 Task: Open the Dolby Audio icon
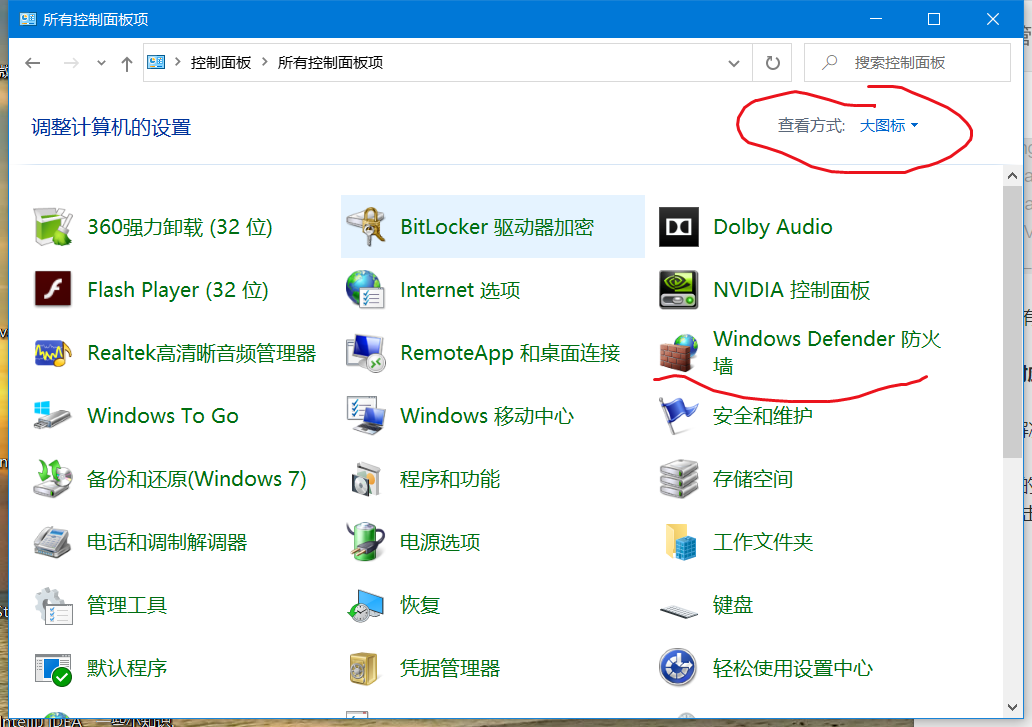(x=679, y=227)
